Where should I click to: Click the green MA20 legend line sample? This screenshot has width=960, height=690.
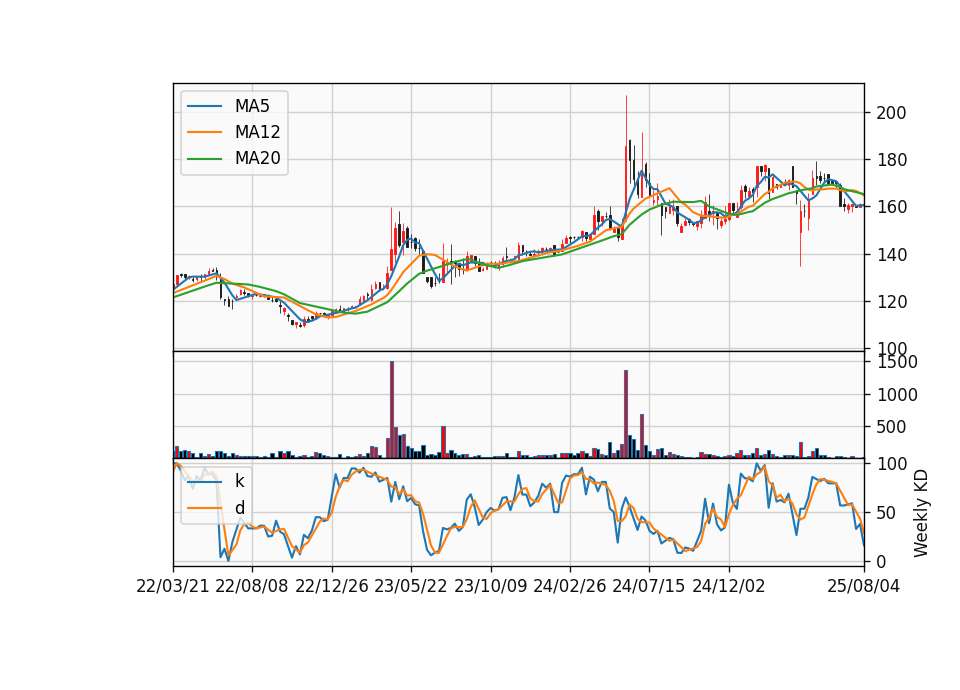coord(204,159)
